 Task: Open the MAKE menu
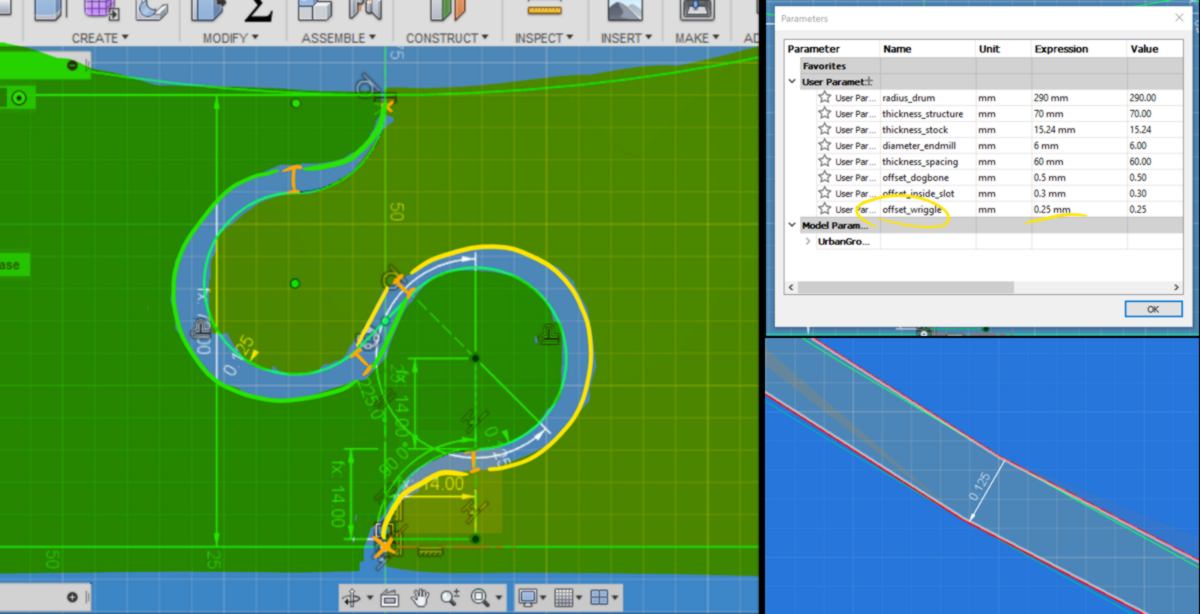[x=697, y=38]
